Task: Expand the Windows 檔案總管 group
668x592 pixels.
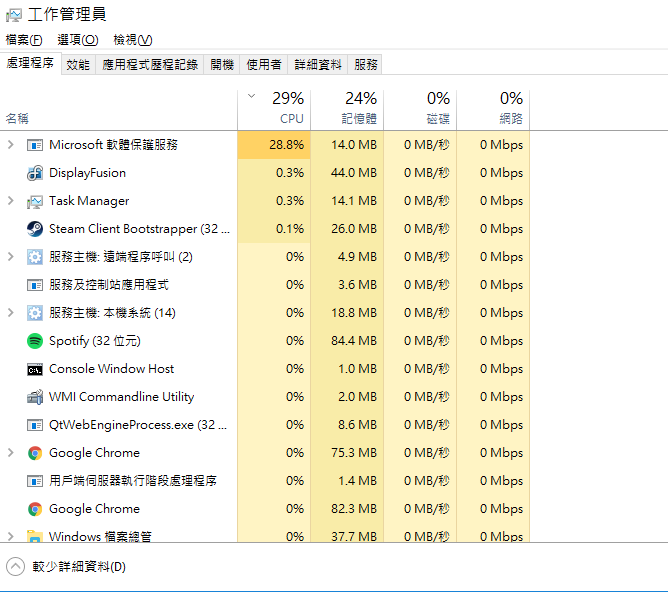Action: tap(11, 536)
